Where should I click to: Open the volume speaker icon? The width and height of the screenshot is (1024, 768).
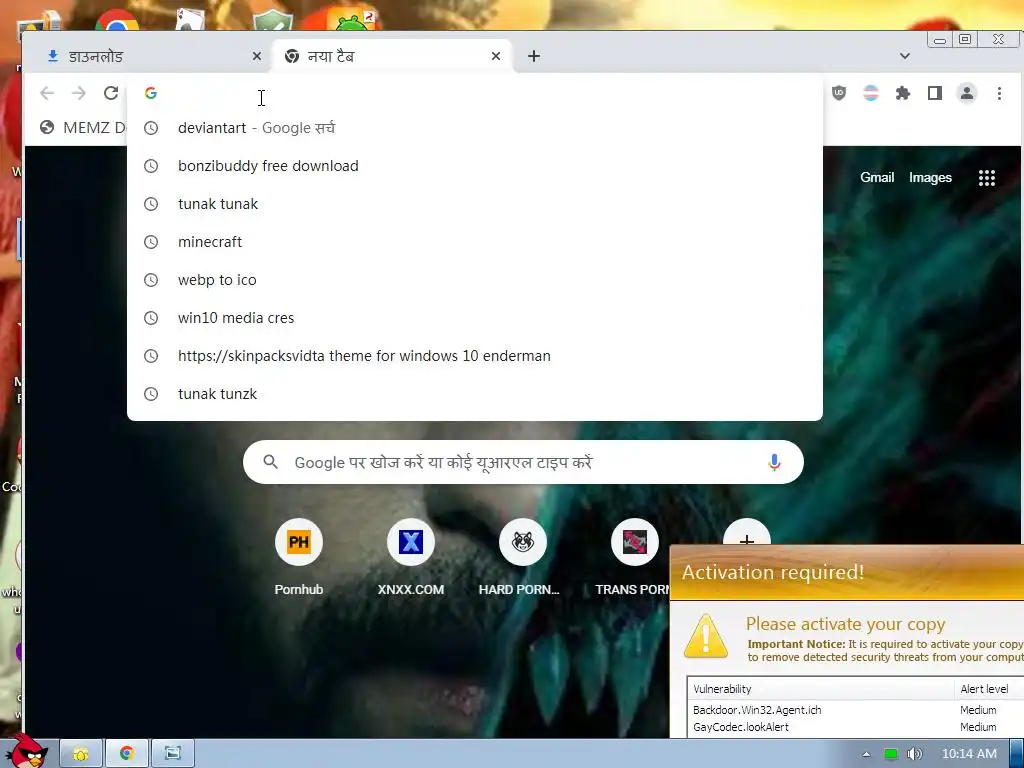click(x=914, y=754)
